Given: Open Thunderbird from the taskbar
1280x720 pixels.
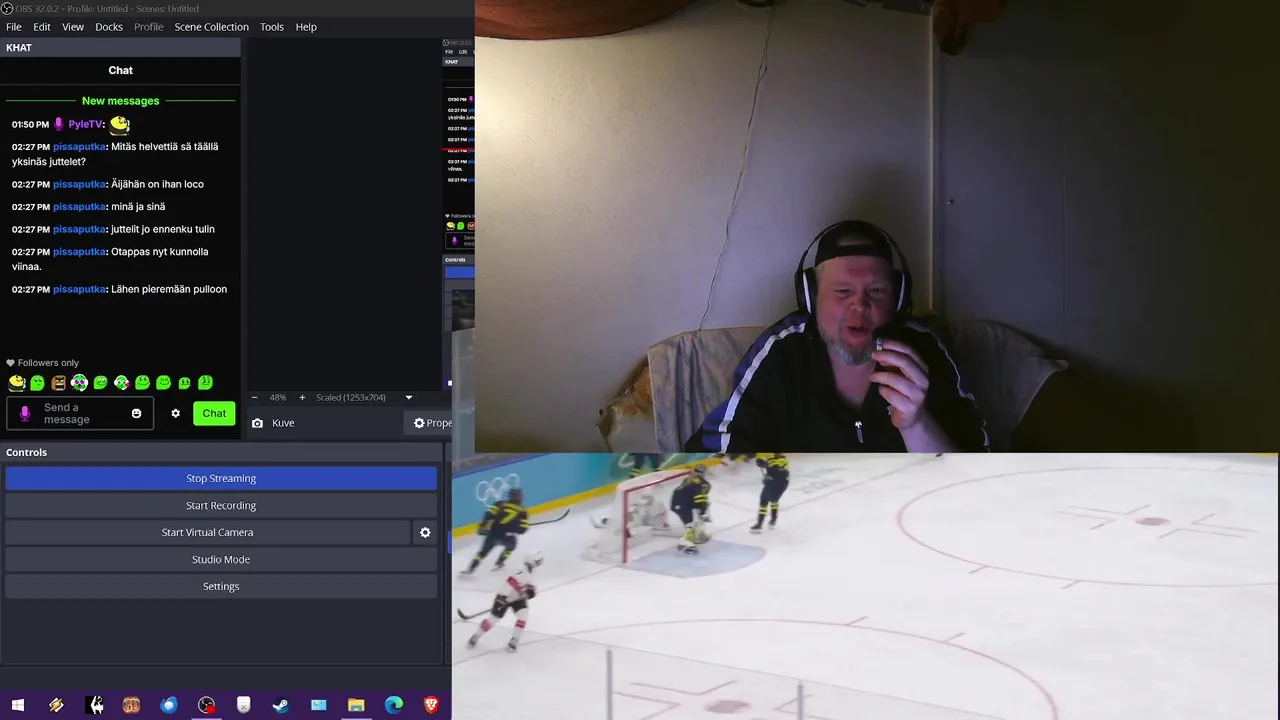Looking at the screenshot, I should pyautogui.click(x=168, y=705).
